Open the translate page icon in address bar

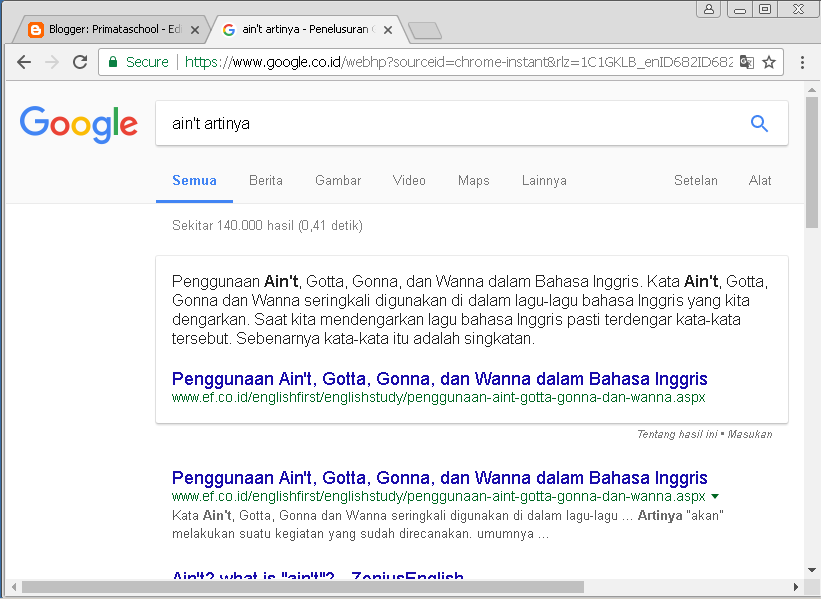[747, 62]
